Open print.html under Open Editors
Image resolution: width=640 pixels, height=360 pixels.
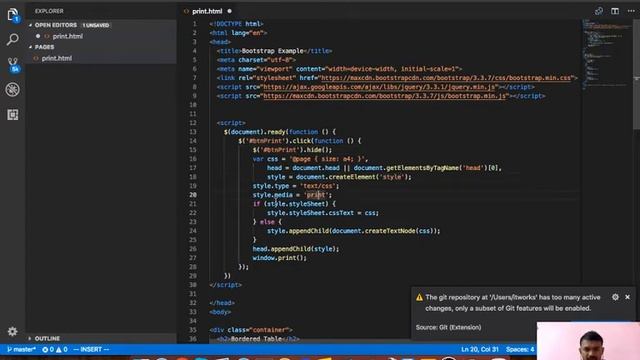[67, 36]
